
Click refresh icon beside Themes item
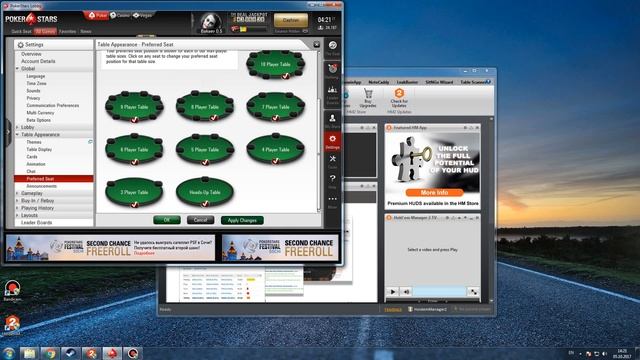(90, 142)
